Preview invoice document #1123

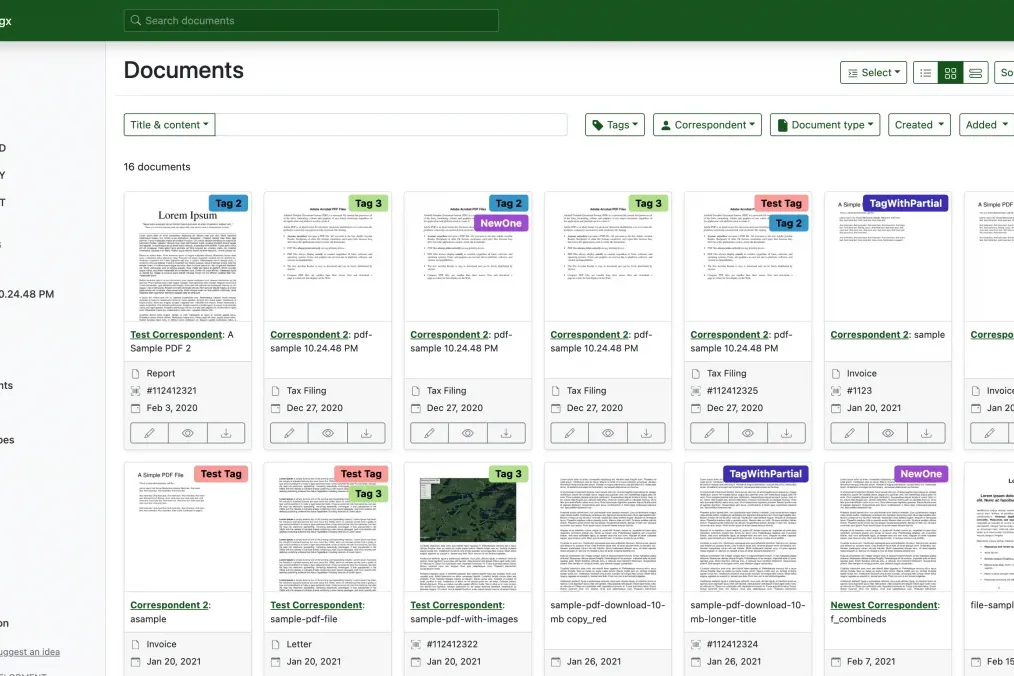point(888,433)
